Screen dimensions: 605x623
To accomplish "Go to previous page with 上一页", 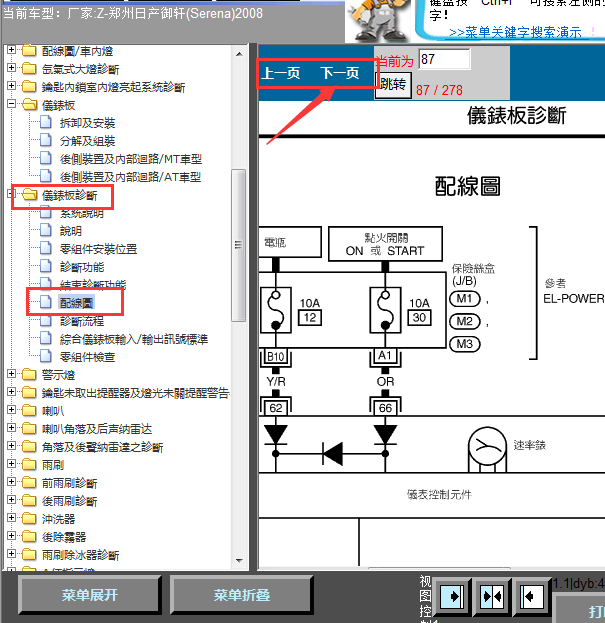I will click(x=281, y=73).
